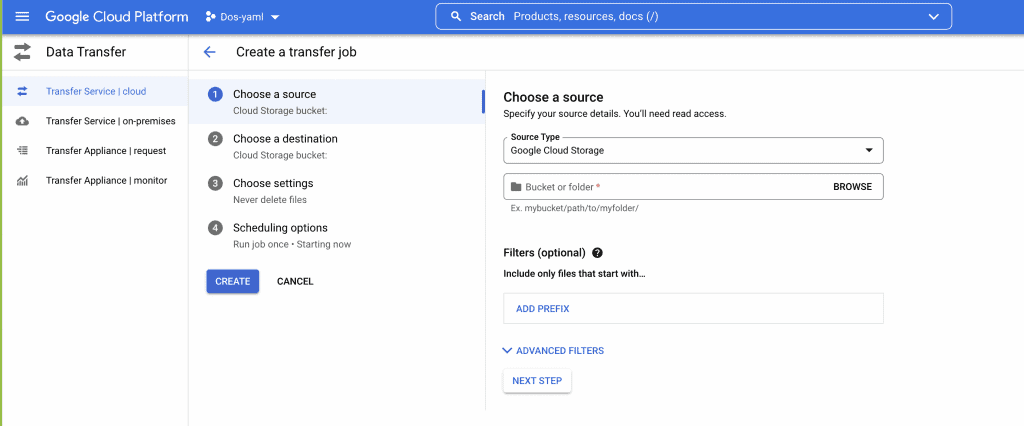Open the hamburger navigation menu
1024x426 pixels.
point(22,16)
